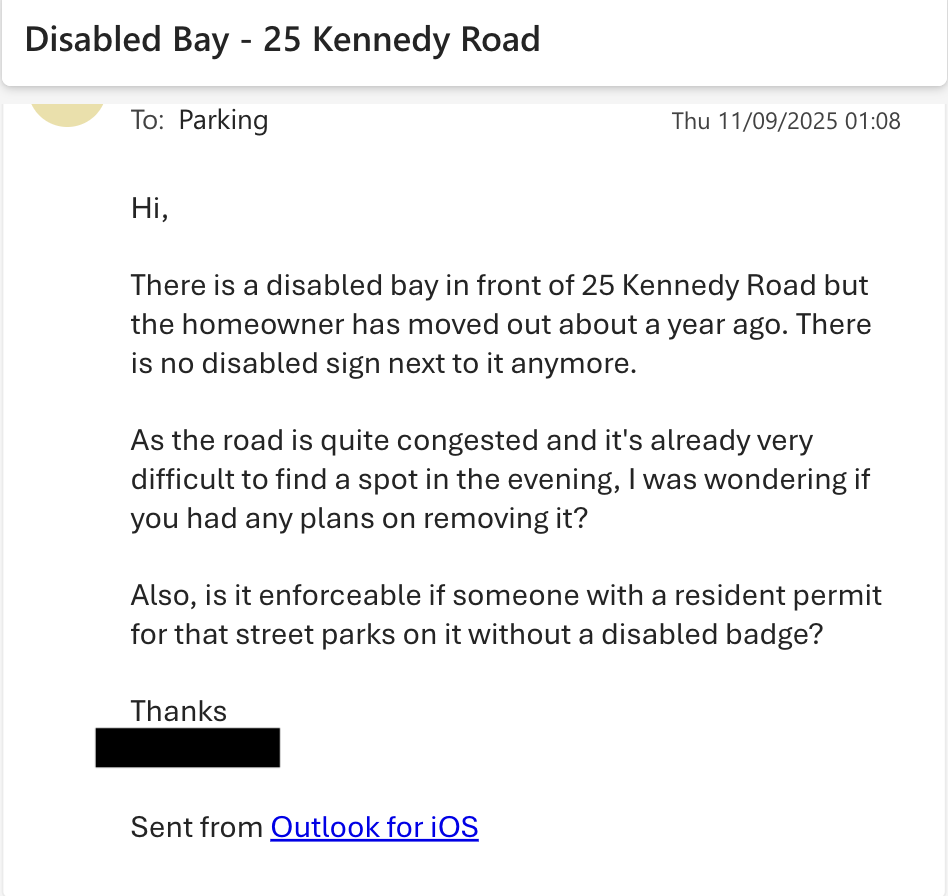Viewport: 948px width, 896px height.
Task: Click the blacked-out signature block
Action: 187,747
